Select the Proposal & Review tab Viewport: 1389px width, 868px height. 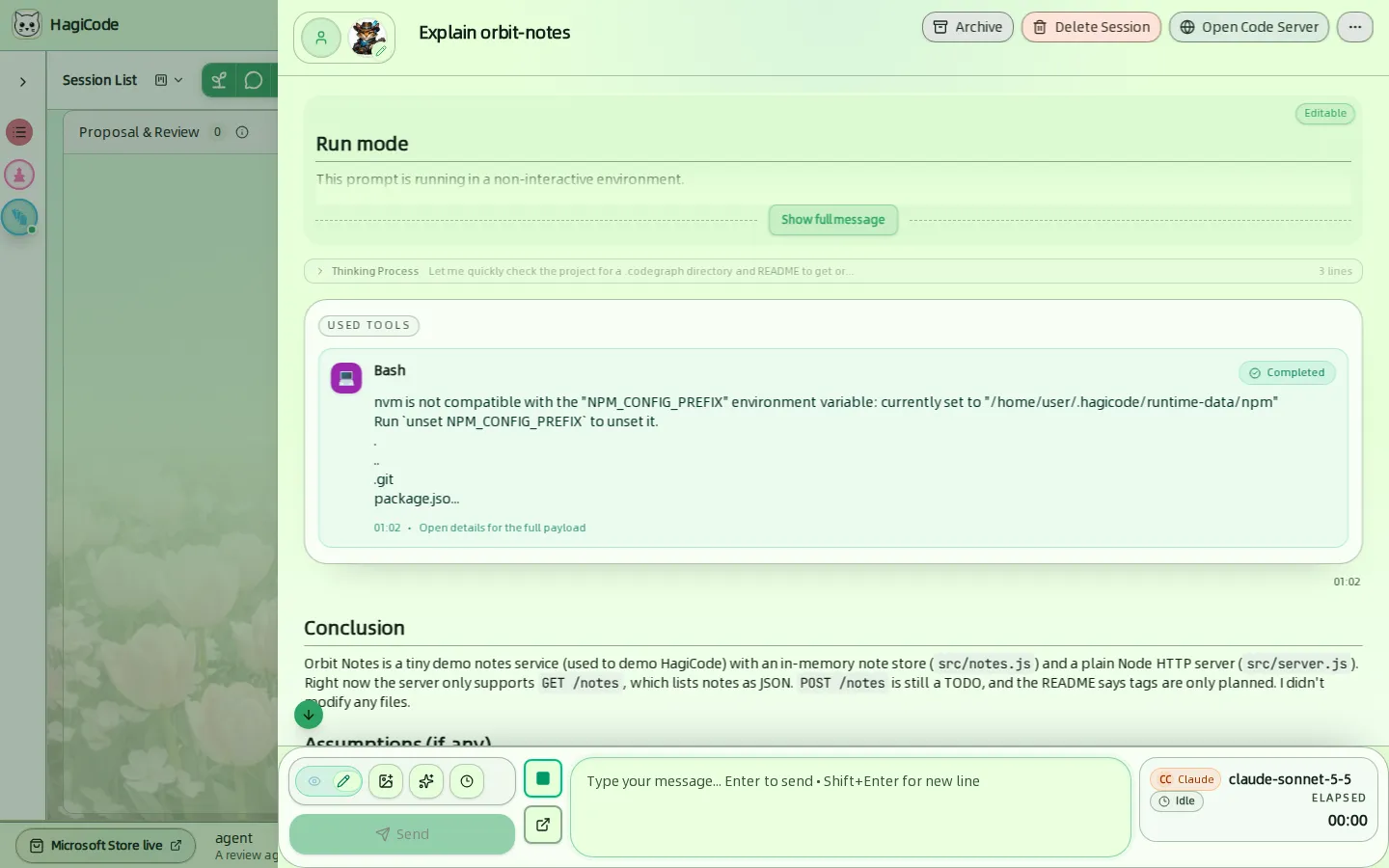point(139,132)
